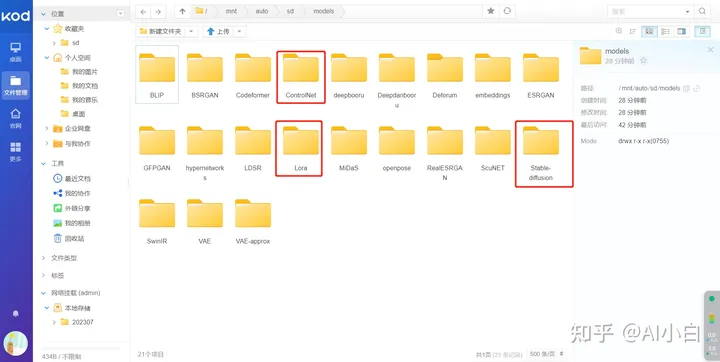Open the 新建文件夹 dropdown arrow
Viewport: 720px width, 362px height.
[x=191, y=31]
